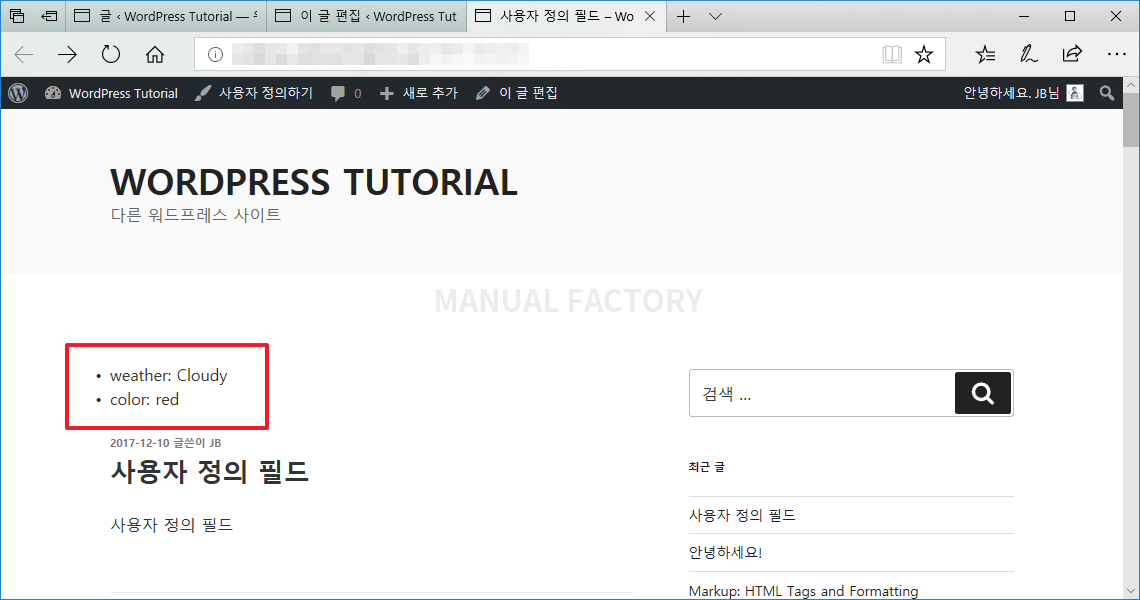Open admin bar search magnifier

(x=1107, y=93)
